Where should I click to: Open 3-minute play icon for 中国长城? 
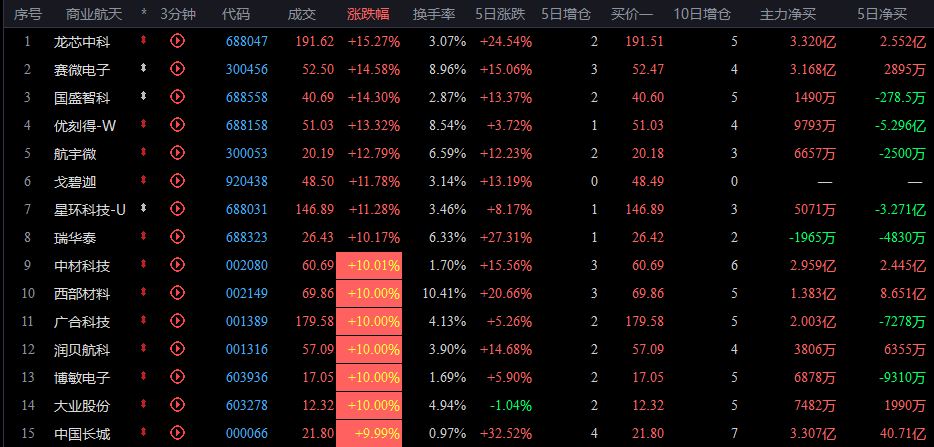point(178,433)
